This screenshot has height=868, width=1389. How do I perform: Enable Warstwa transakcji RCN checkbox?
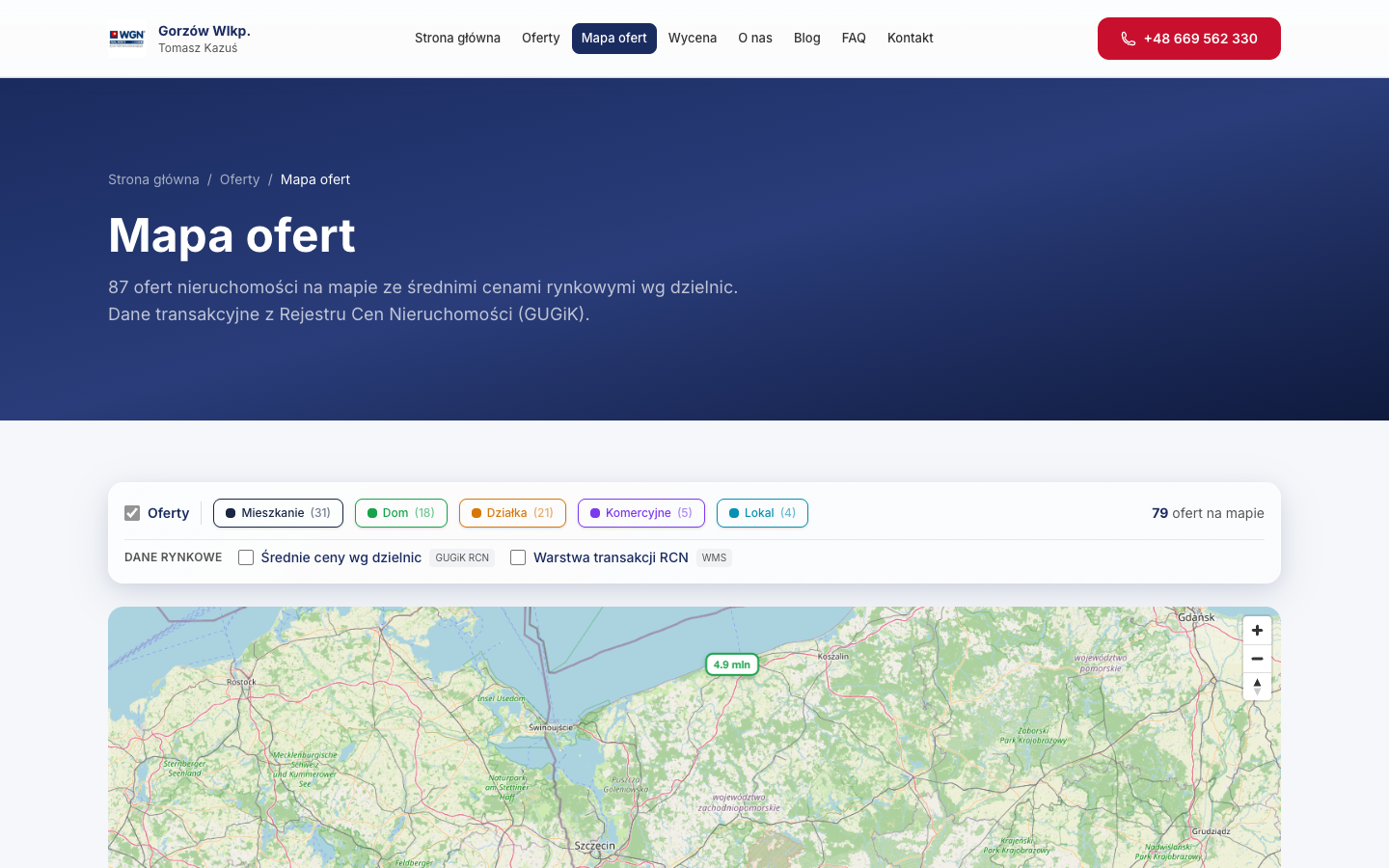coord(518,557)
